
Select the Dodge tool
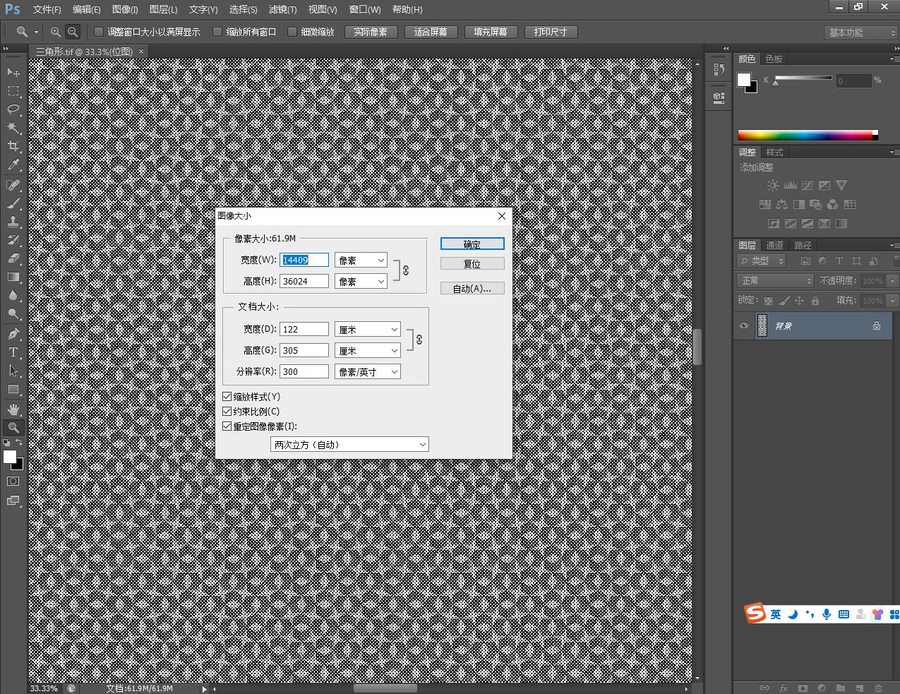pos(13,314)
